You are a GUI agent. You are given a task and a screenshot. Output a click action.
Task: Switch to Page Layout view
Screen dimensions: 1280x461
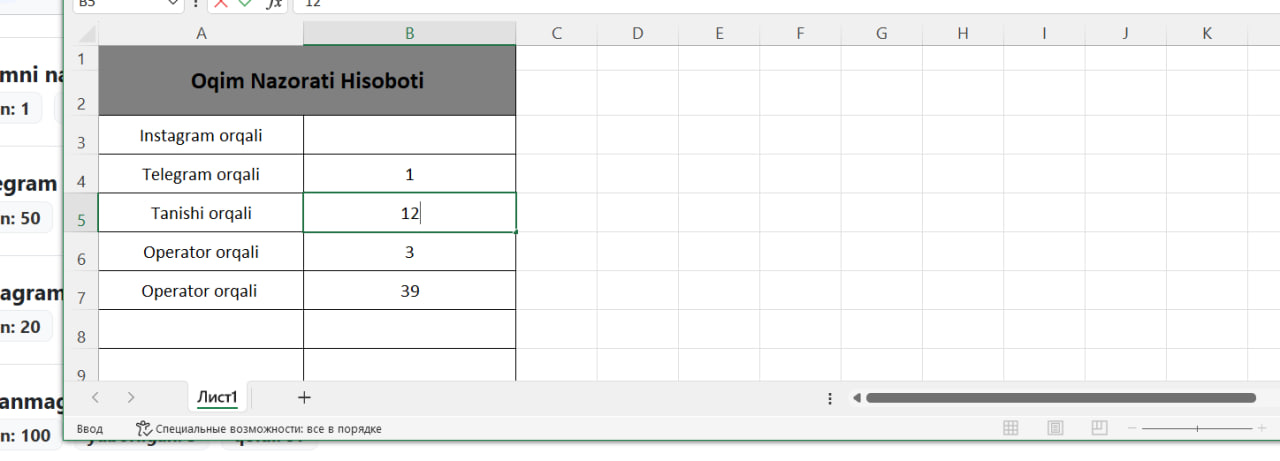(x=1055, y=428)
